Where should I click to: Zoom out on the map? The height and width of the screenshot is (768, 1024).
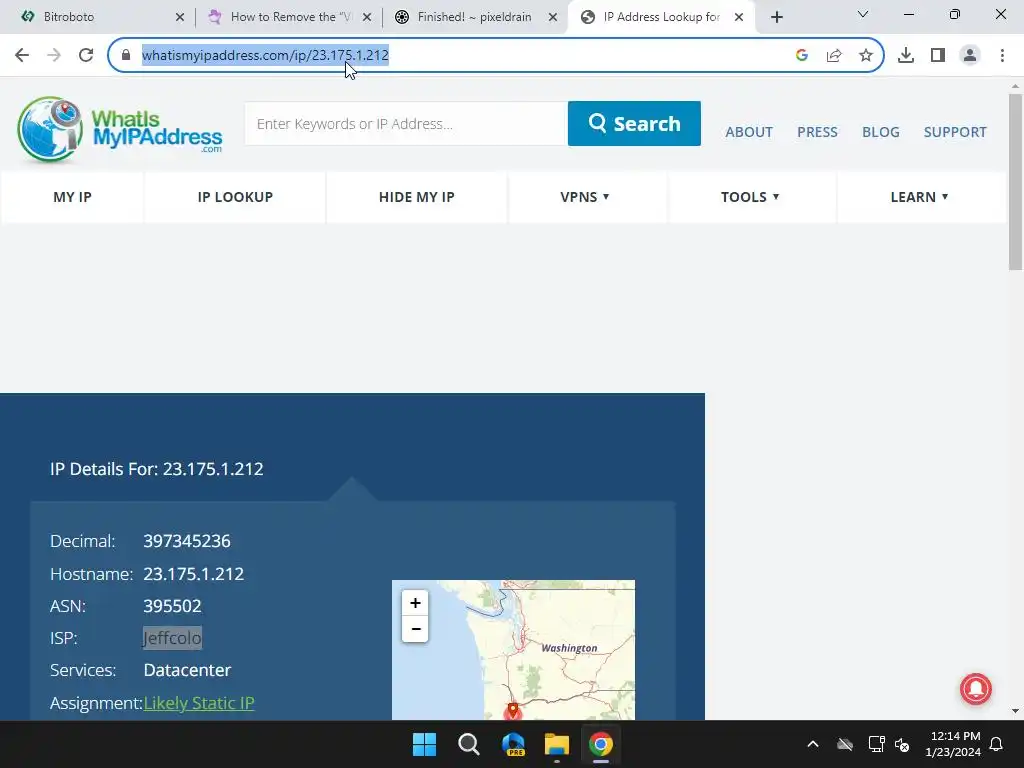click(415, 629)
